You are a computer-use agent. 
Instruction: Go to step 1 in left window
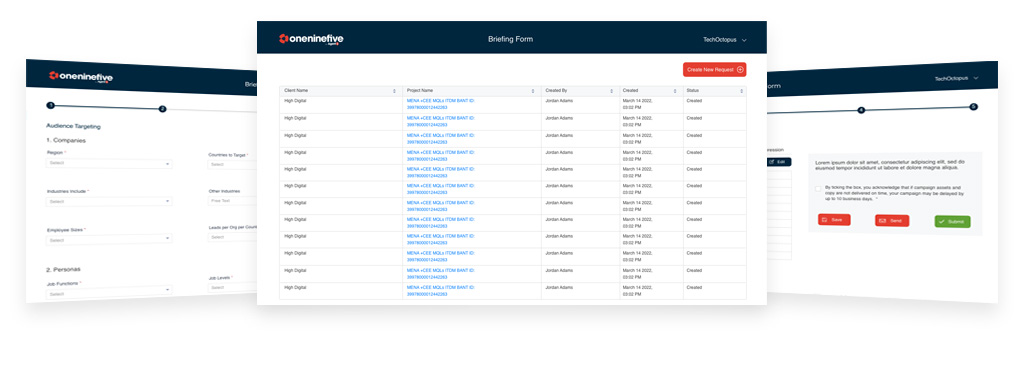[x=50, y=105]
